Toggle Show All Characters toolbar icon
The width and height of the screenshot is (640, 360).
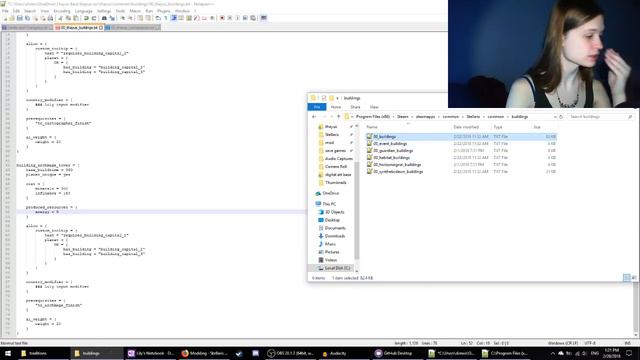[x=166, y=18]
